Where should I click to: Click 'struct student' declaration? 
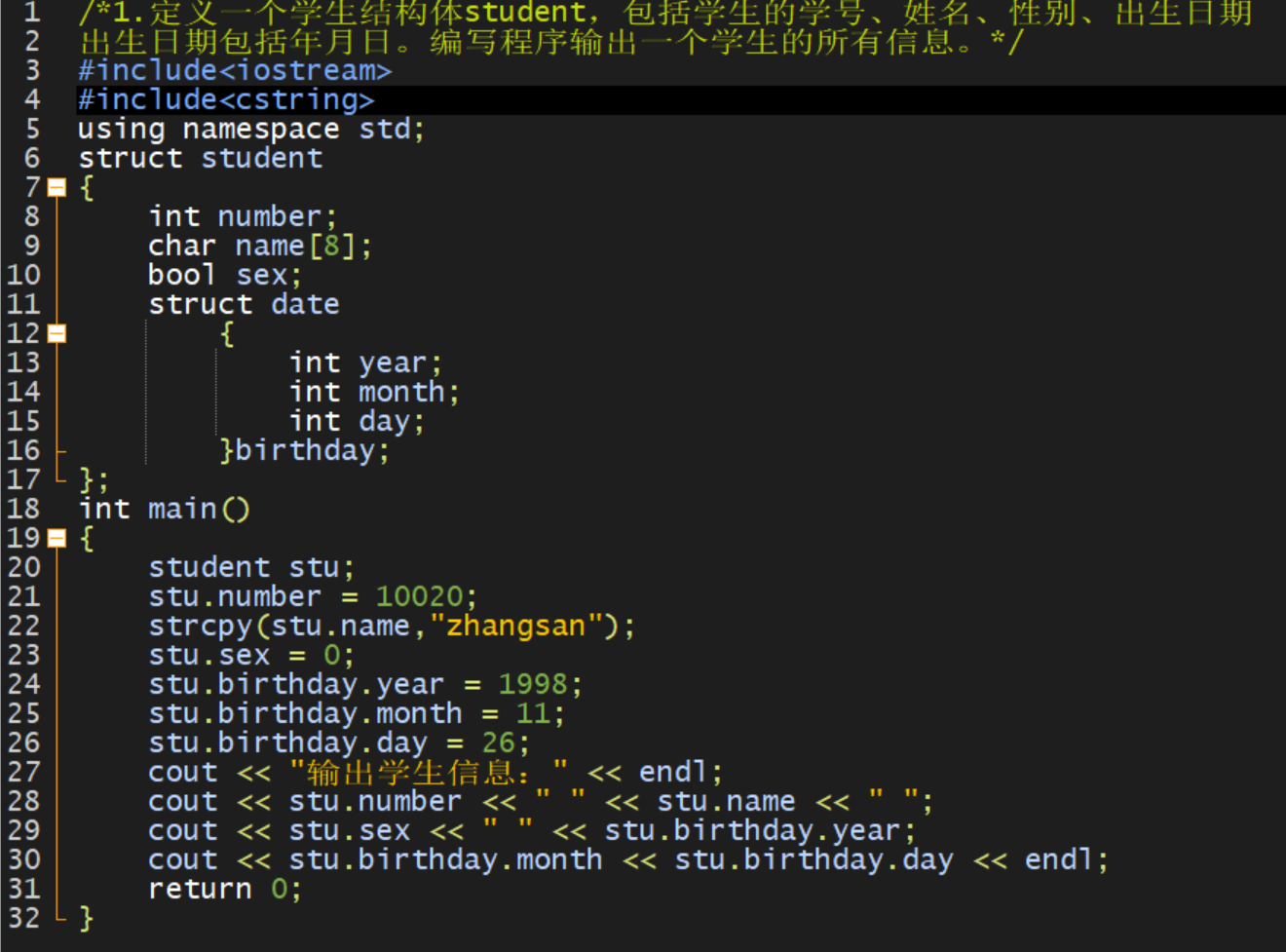[x=201, y=158]
